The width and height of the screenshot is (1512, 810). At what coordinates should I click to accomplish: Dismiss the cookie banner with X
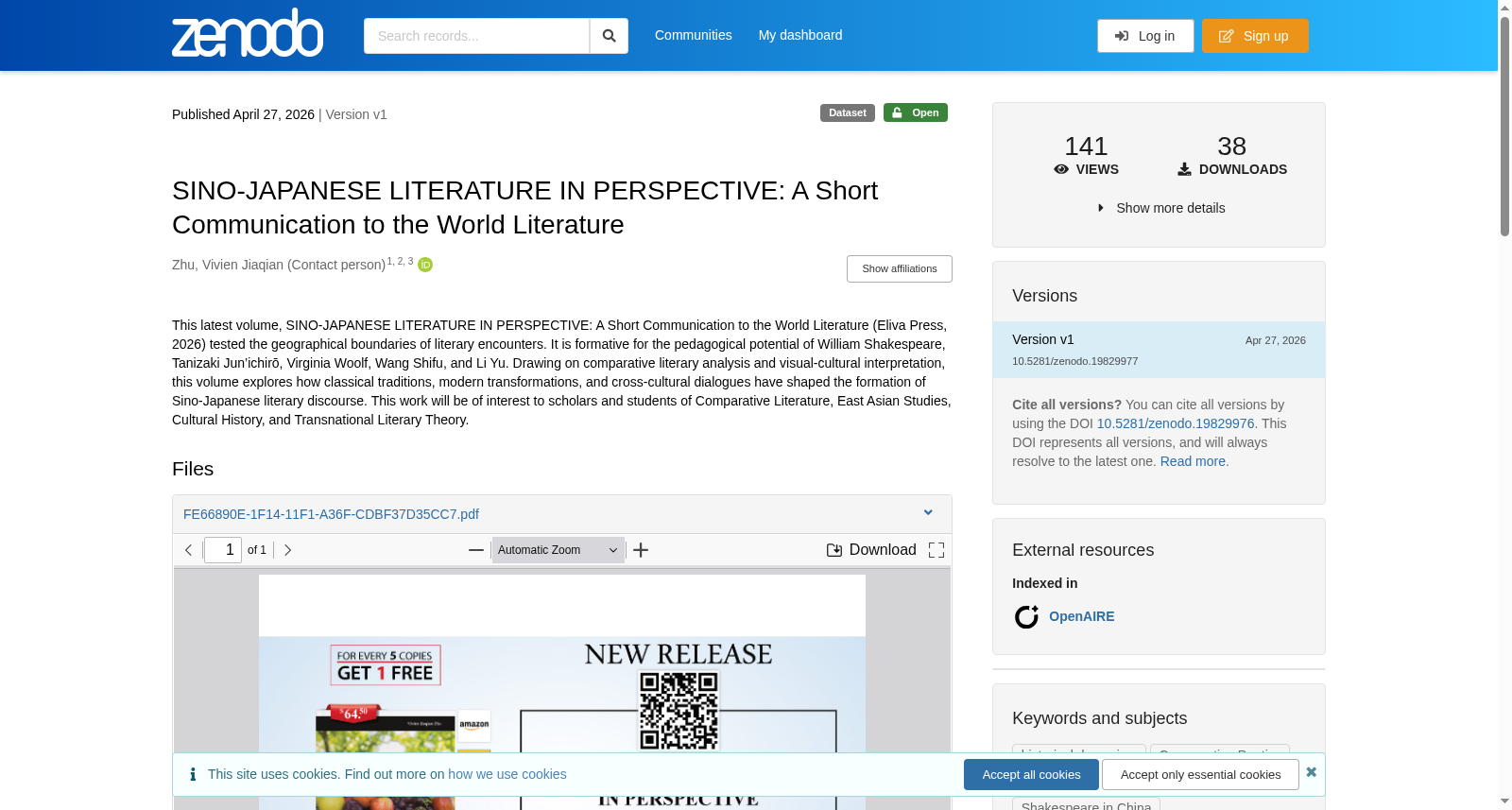[x=1311, y=772]
